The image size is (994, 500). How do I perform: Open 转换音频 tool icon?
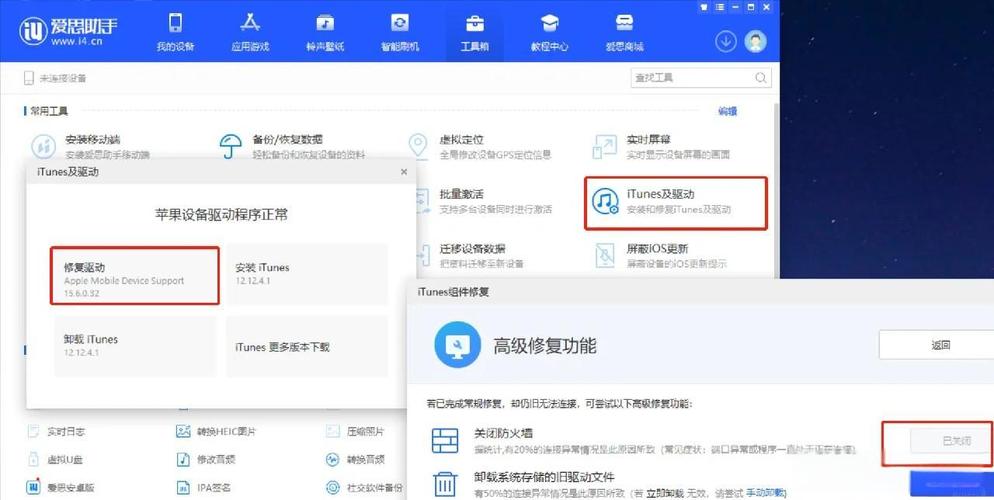click(x=333, y=459)
